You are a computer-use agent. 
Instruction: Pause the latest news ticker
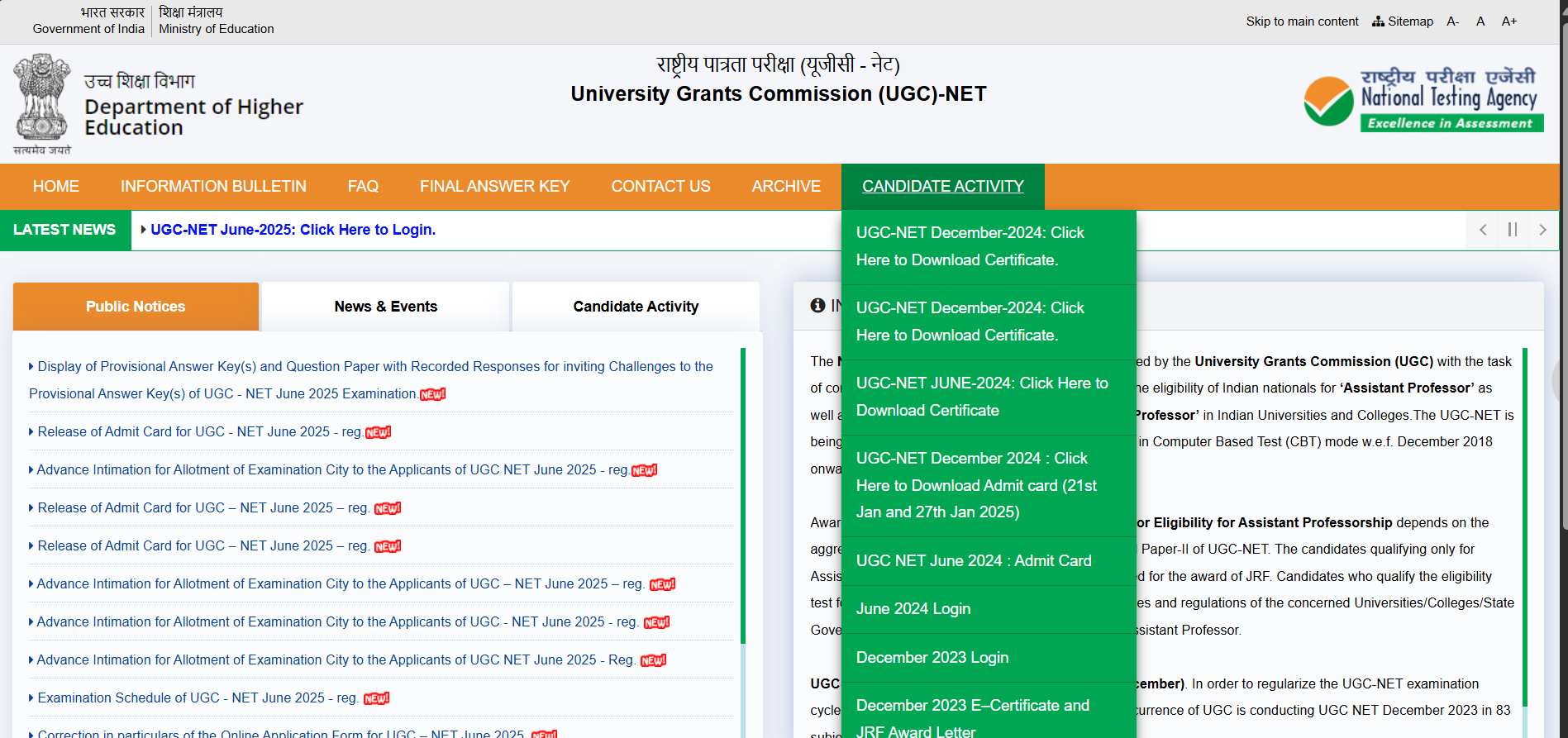[1513, 230]
